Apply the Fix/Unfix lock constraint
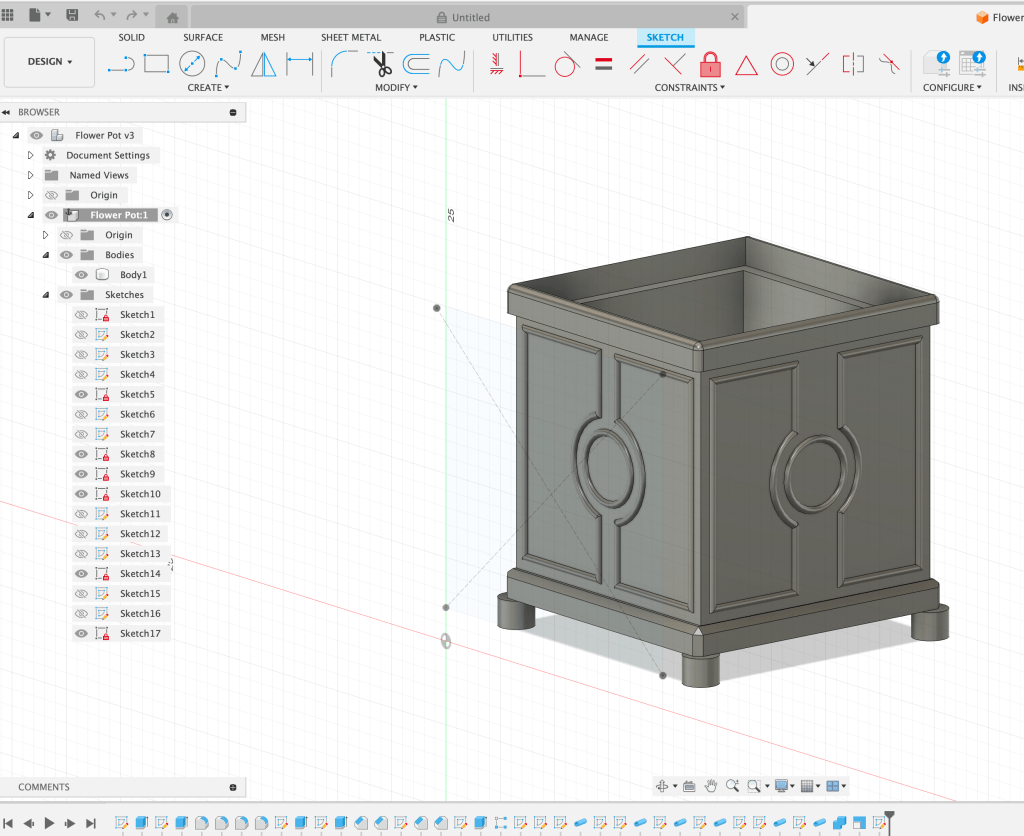Screen dimensions: 1024x836 710,65
